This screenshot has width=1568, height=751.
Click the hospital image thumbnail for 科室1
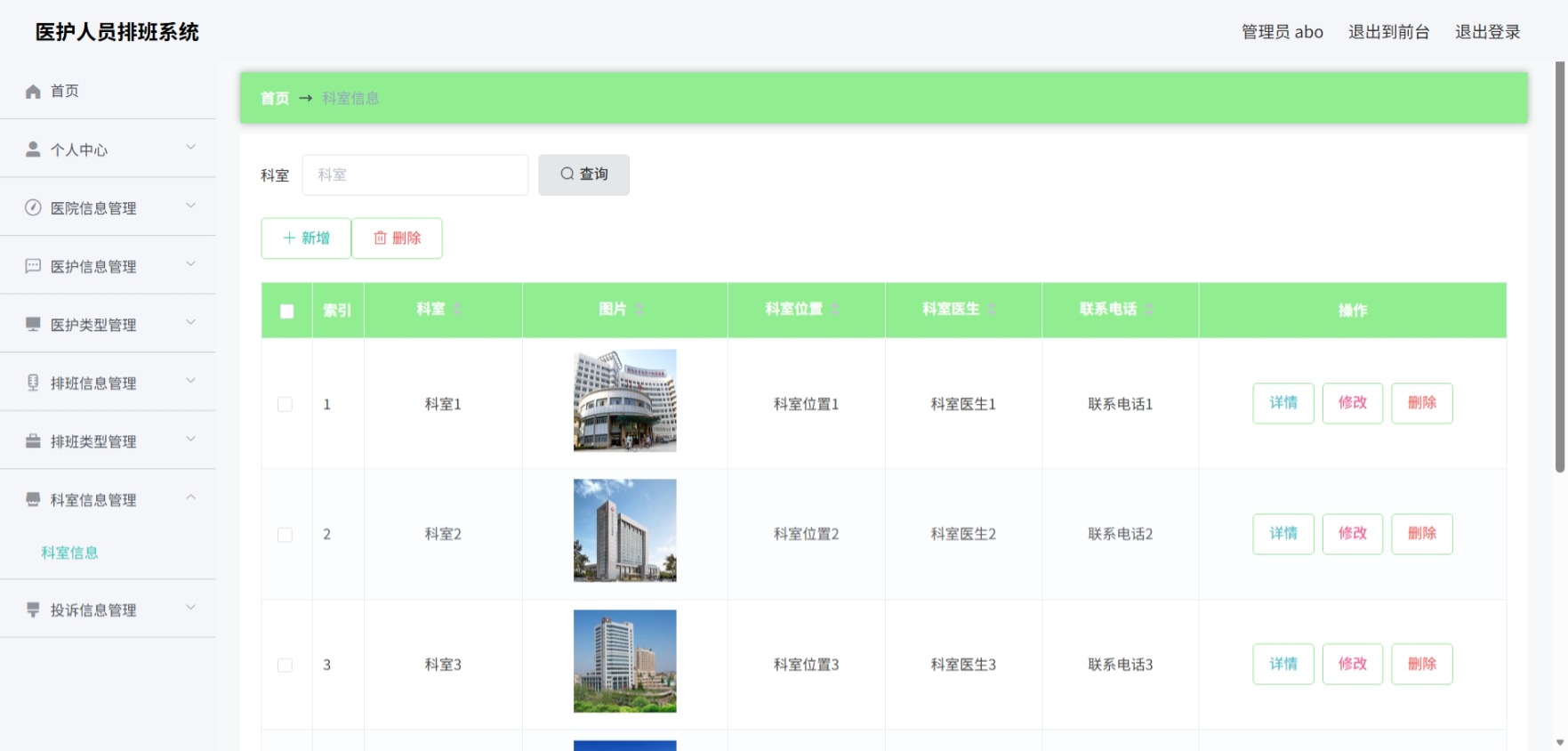pyautogui.click(x=624, y=400)
